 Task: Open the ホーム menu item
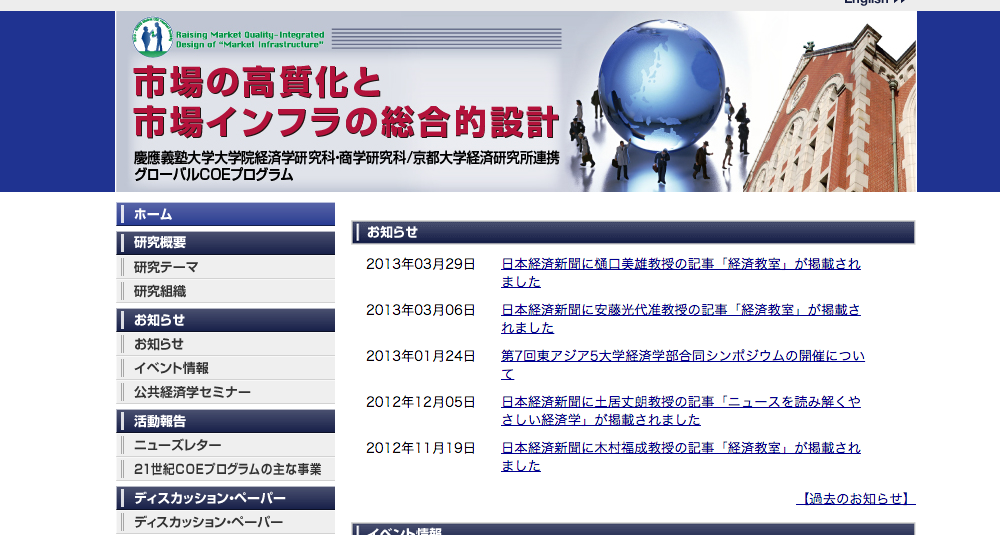pos(226,214)
